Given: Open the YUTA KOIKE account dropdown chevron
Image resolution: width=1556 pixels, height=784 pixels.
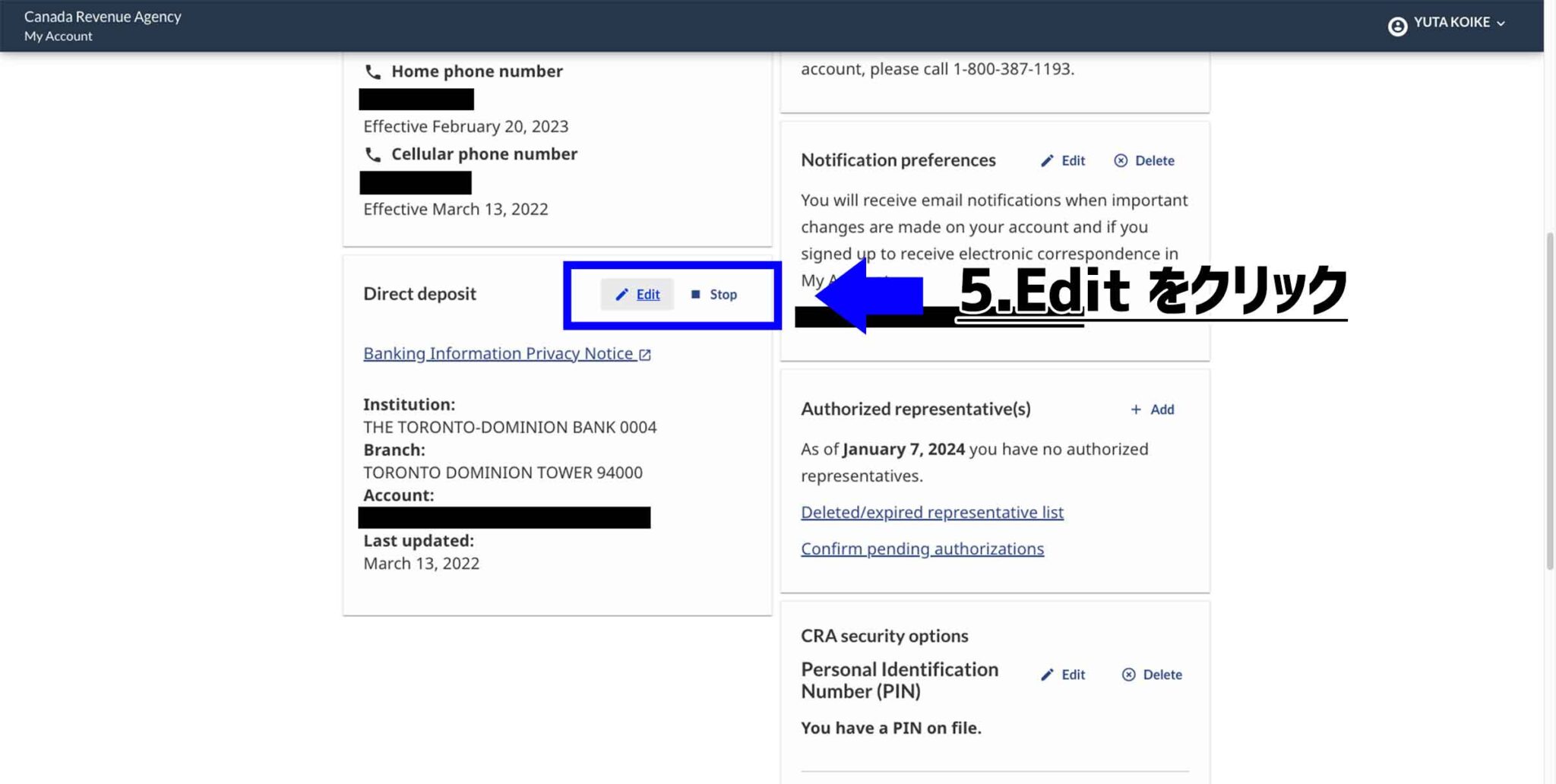Looking at the screenshot, I should click(x=1501, y=23).
